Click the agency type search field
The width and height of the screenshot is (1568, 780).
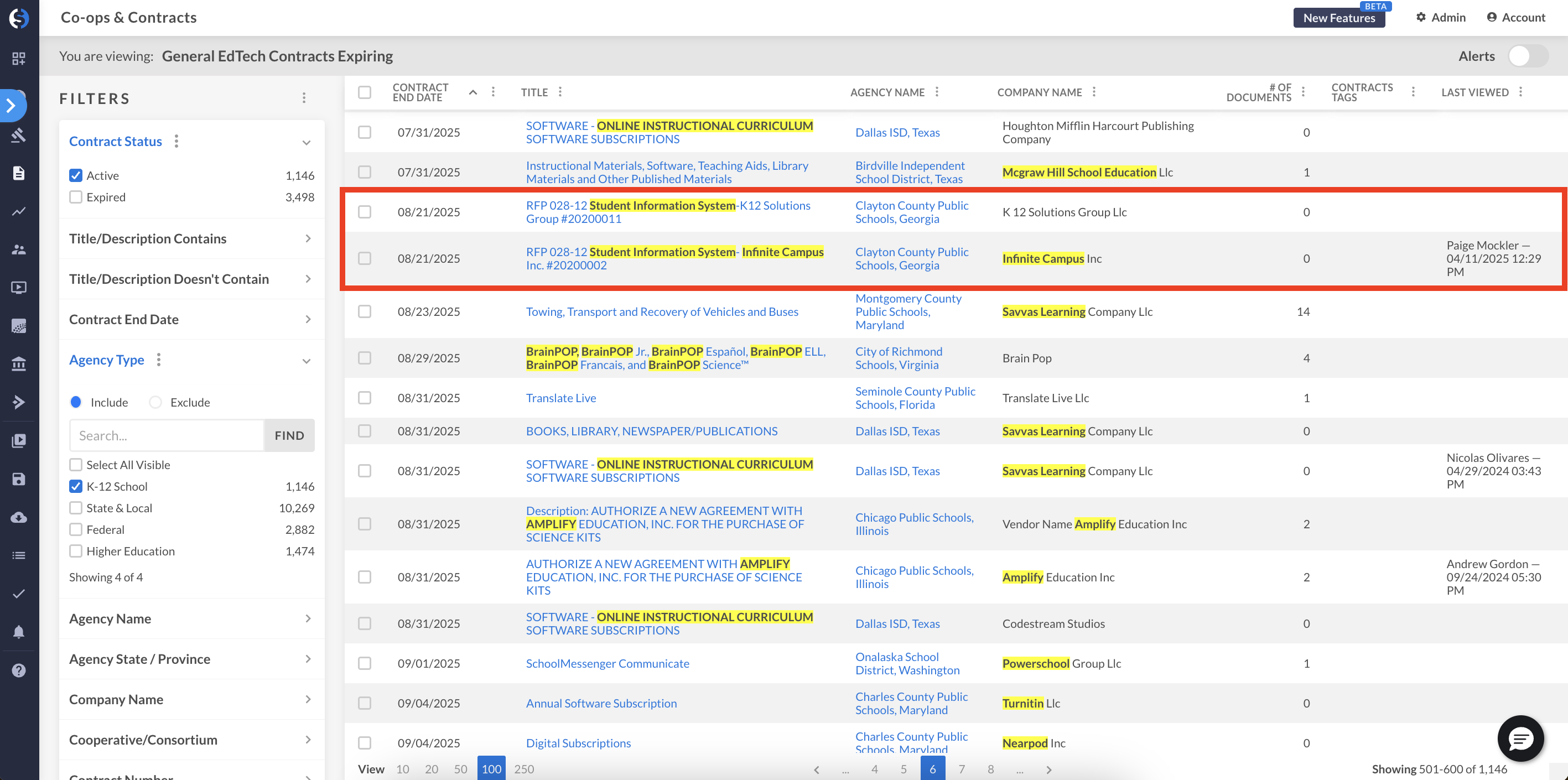167,435
